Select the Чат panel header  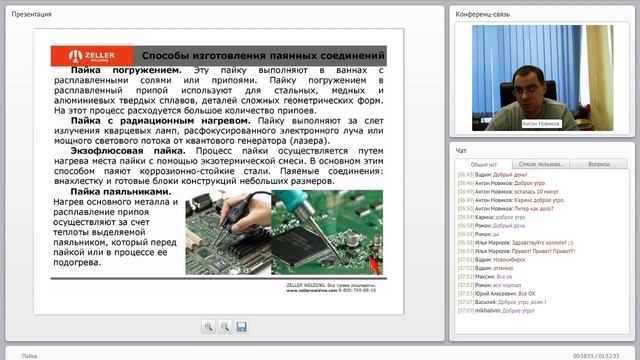pyautogui.click(x=461, y=151)
